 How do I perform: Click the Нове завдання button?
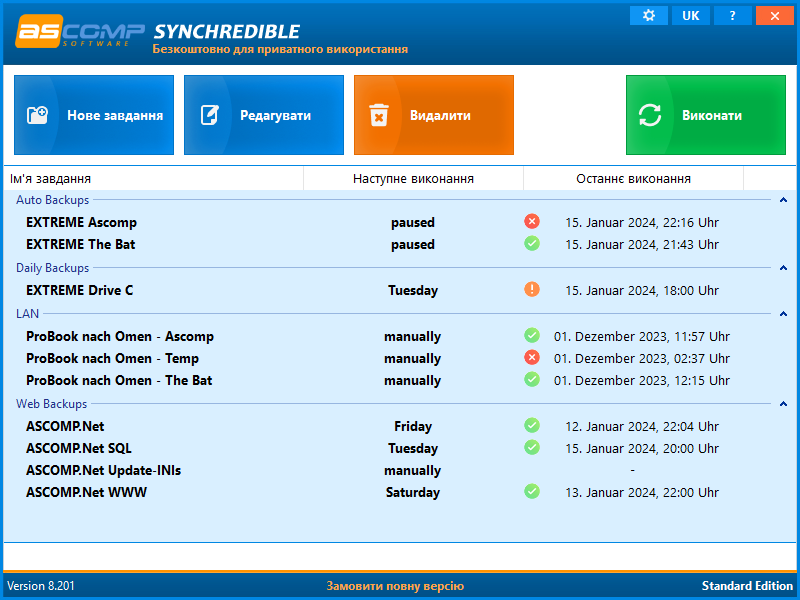click(x=94, y=115)
